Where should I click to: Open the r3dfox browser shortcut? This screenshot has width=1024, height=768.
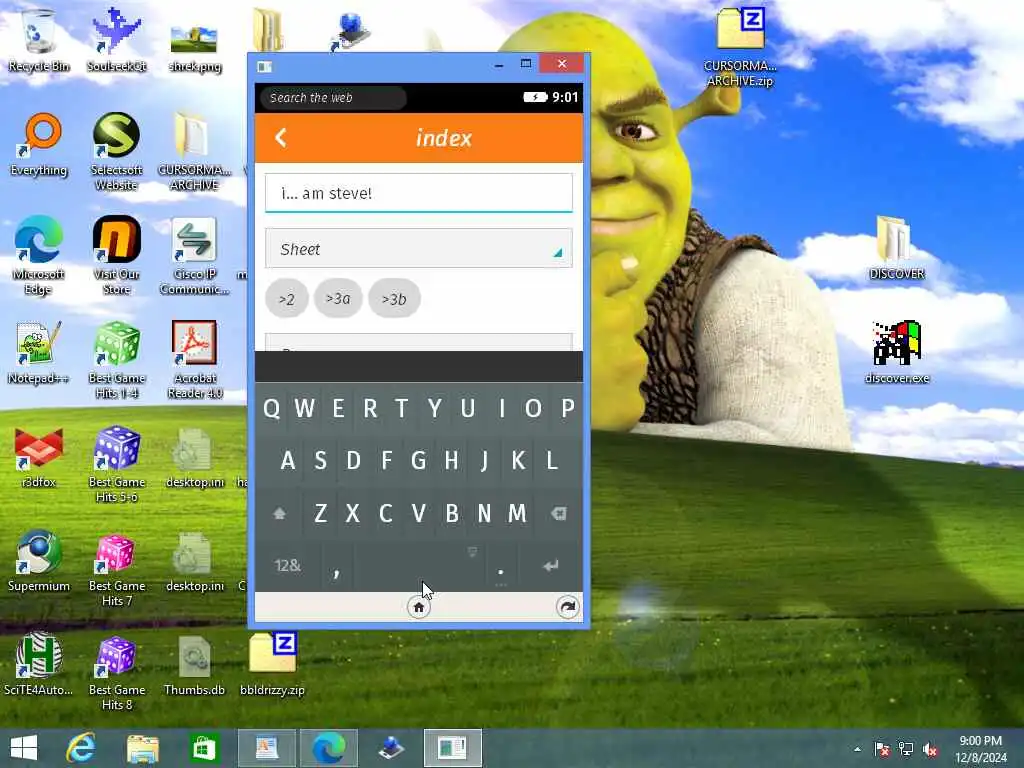pos(39,457)
